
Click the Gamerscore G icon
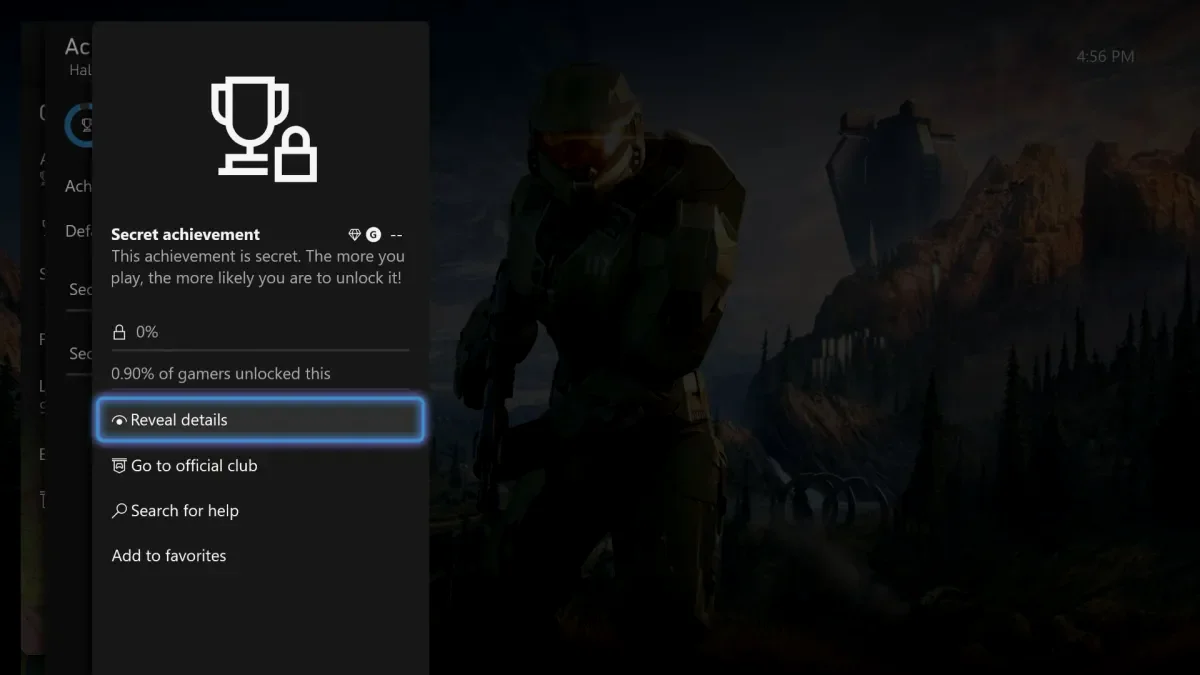(373, 235)
